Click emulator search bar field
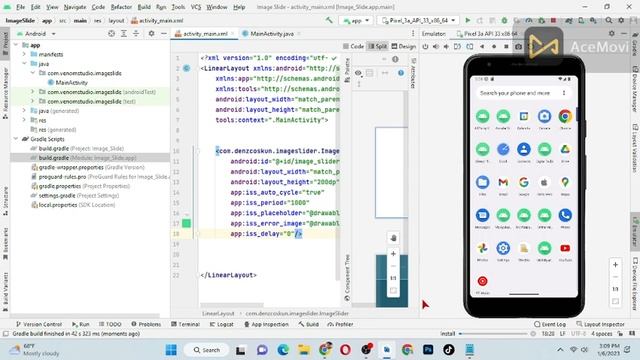 (524, 93)
